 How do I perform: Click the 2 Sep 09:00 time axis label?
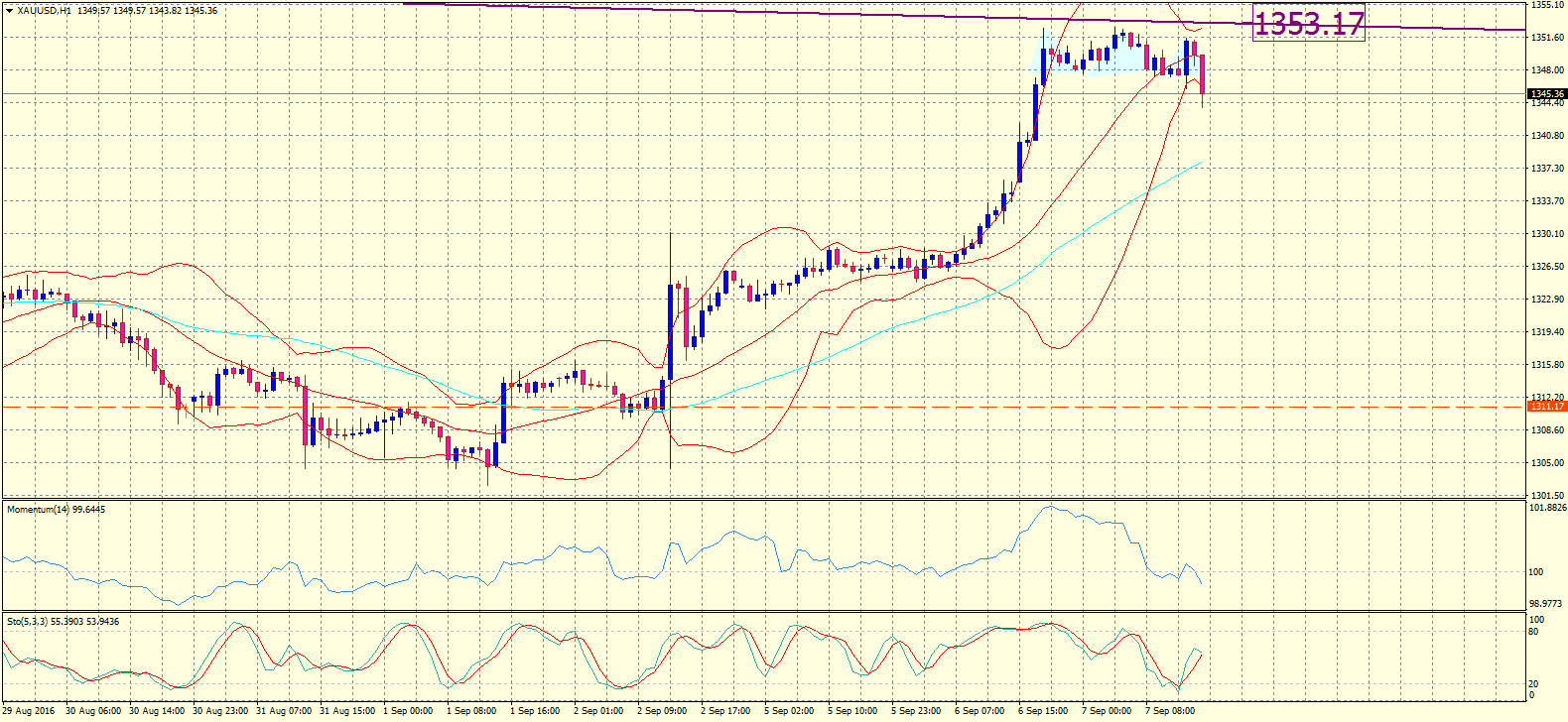pos(662,711)
